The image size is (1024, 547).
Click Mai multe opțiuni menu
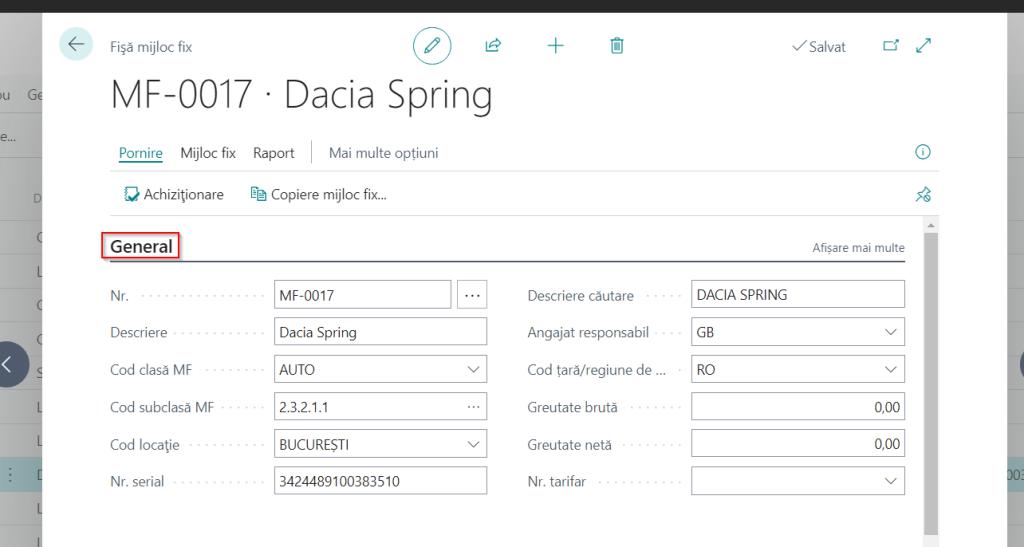[x=383, y=153]
